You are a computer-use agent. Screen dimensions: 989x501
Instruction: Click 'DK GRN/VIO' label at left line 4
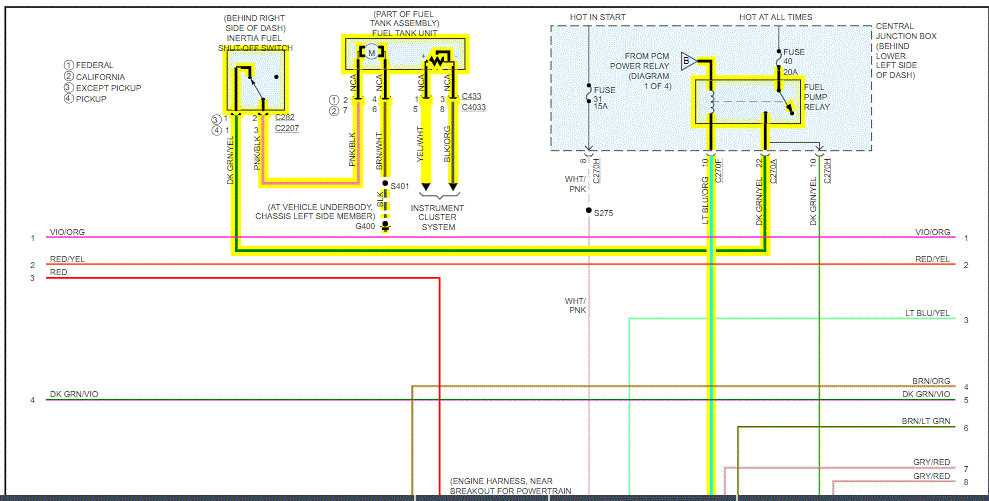pos(74,394)
